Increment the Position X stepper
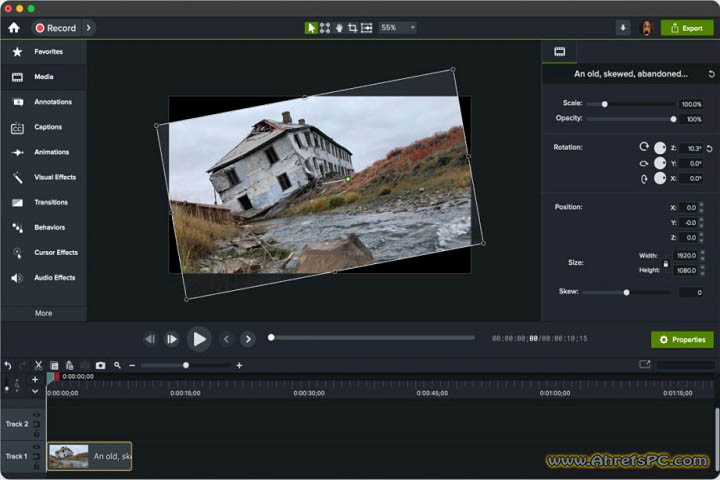 (x=701, y=205)
